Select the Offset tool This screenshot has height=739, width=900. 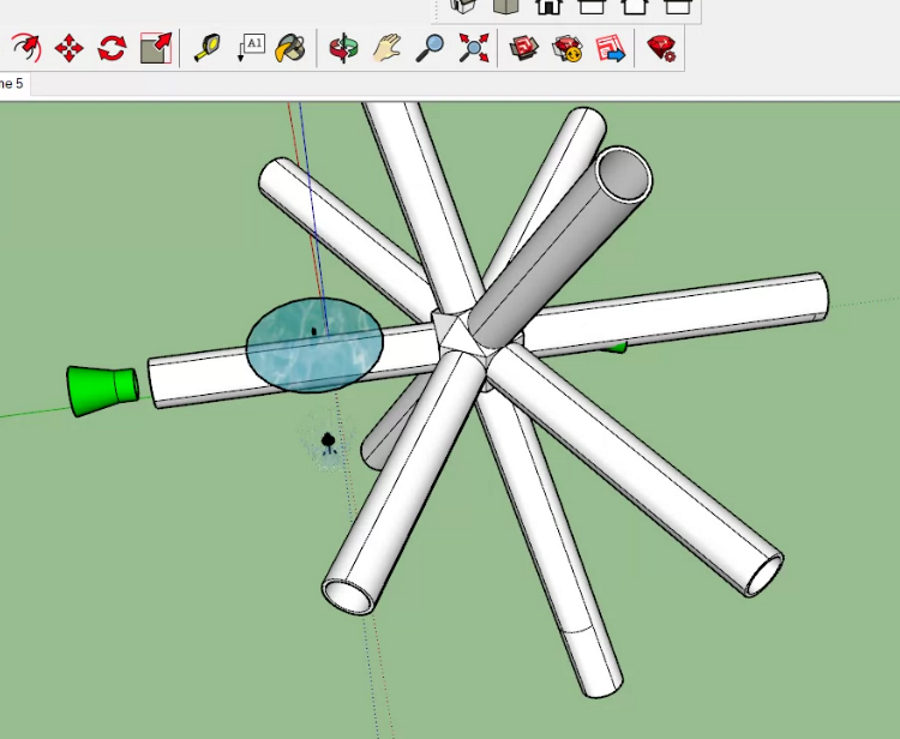click(x=26, y=48)
